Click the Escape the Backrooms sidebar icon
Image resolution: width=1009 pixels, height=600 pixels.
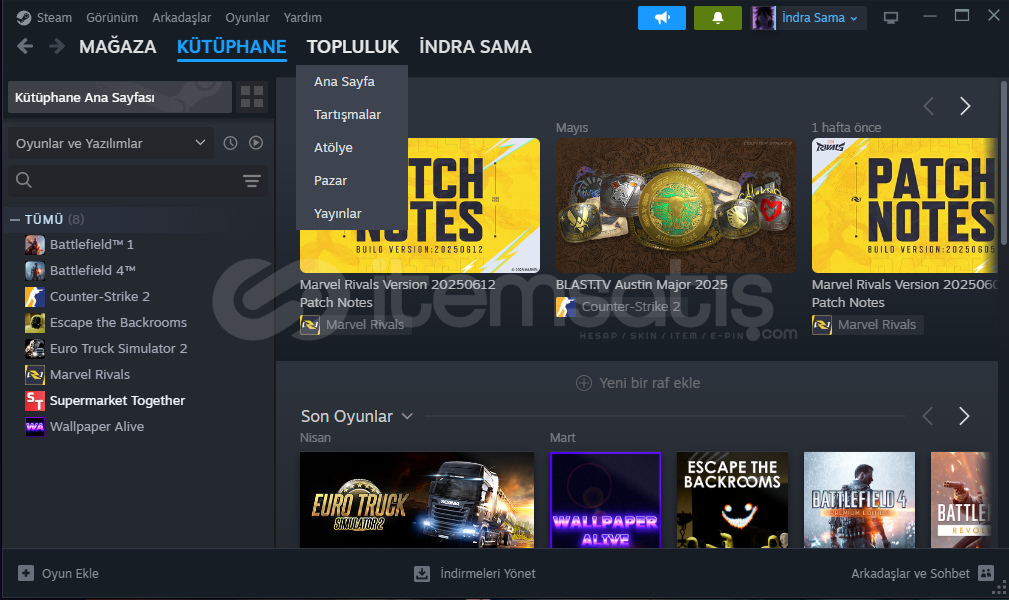(x=35, y=323)
